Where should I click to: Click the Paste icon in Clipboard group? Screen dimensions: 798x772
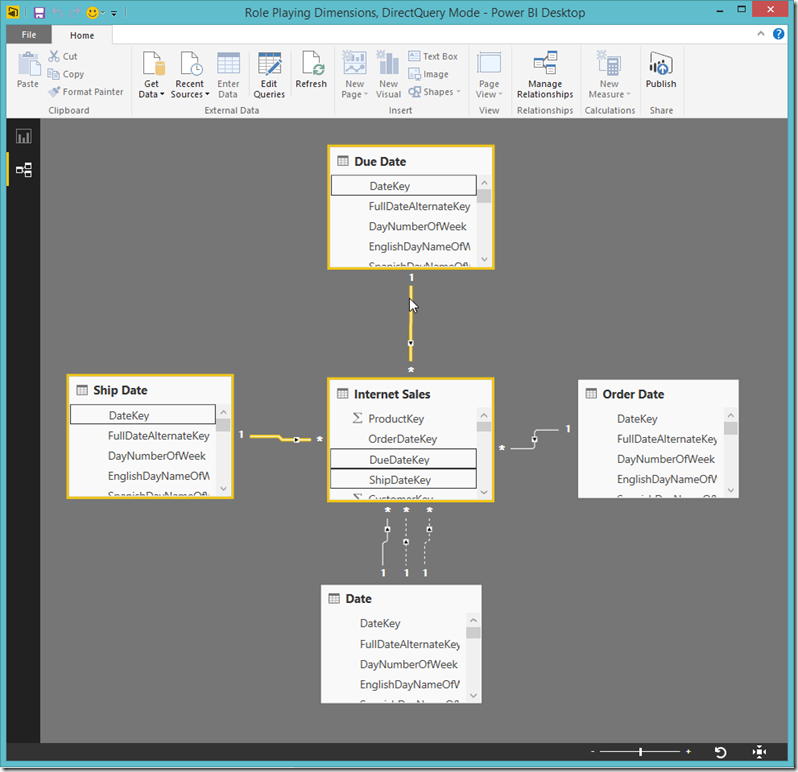[28, 65]
